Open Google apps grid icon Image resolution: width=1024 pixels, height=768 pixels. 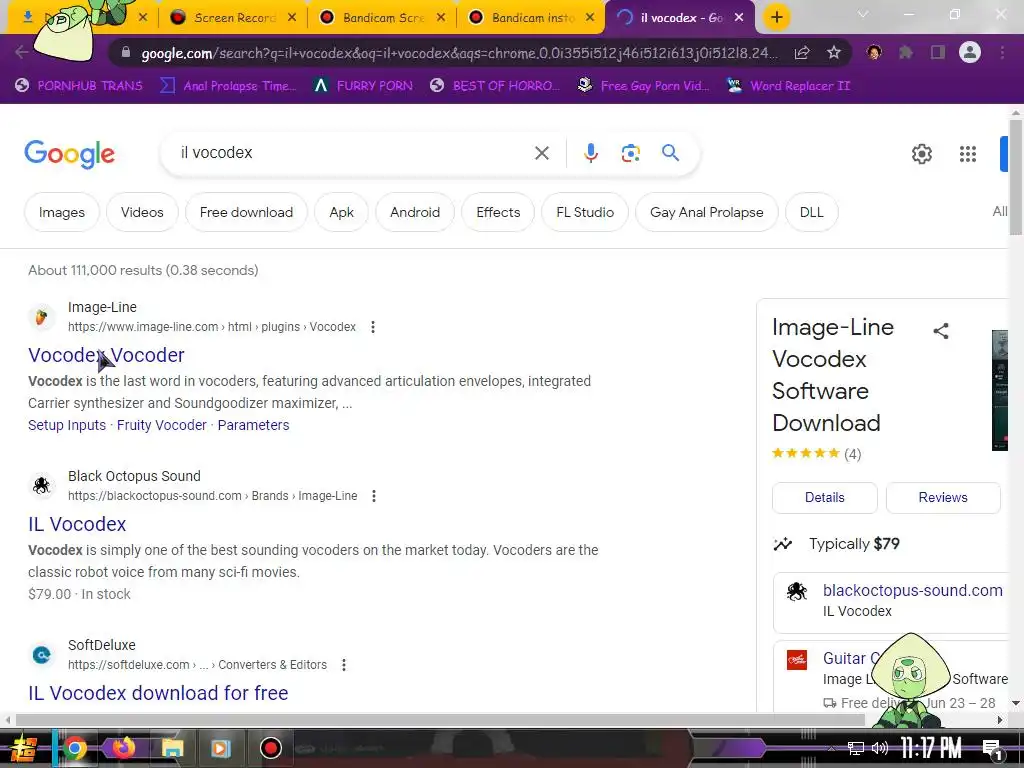coord(967,154)
